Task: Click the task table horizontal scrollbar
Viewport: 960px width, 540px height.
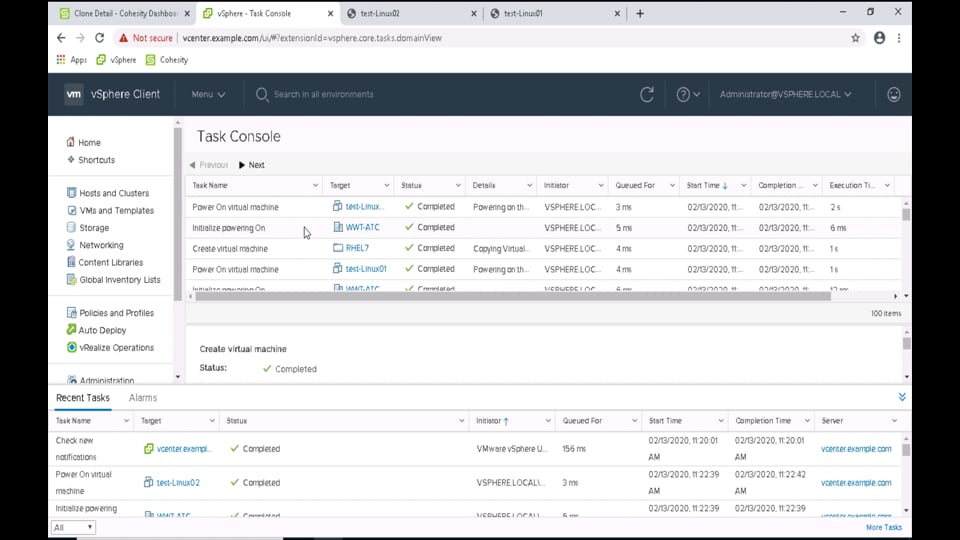Action: (x=513, y=296)
